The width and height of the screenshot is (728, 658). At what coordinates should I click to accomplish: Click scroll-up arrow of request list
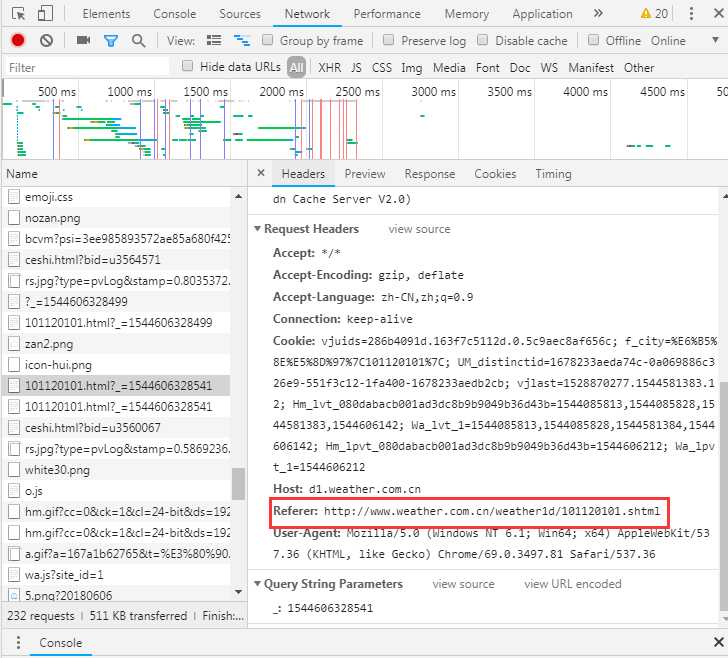238,196
